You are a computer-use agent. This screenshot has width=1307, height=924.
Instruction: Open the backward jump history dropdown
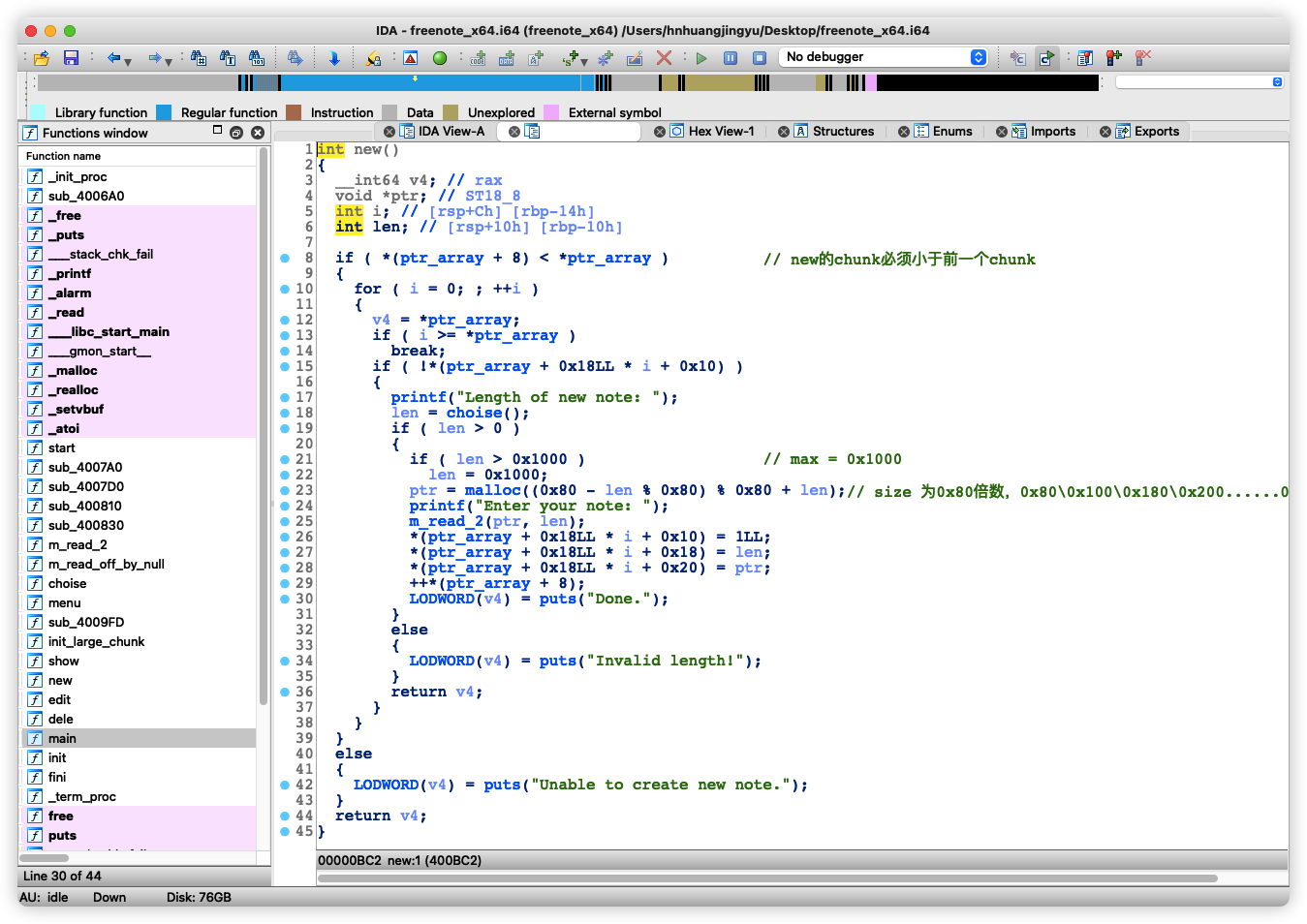pos(128,61)
